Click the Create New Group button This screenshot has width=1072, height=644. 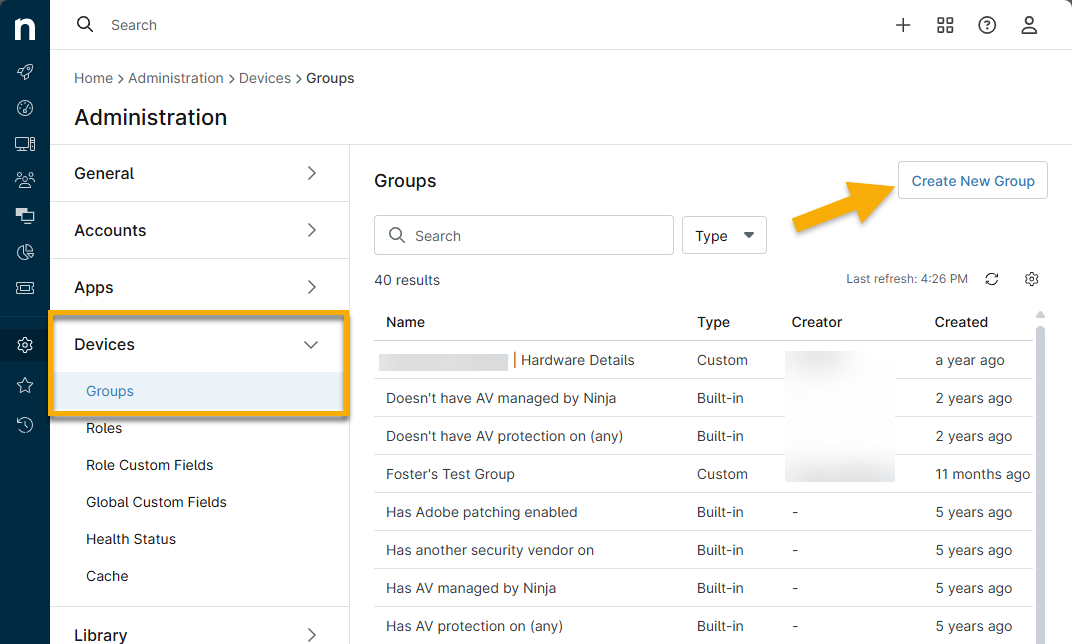click(972, 181)
